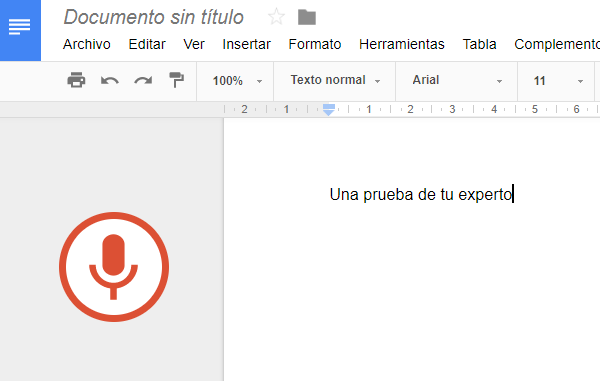Undo with the undo arrow icon
The width and height of the screenshot is (600, 381).
pyautogui.click(x=110, y=81)
